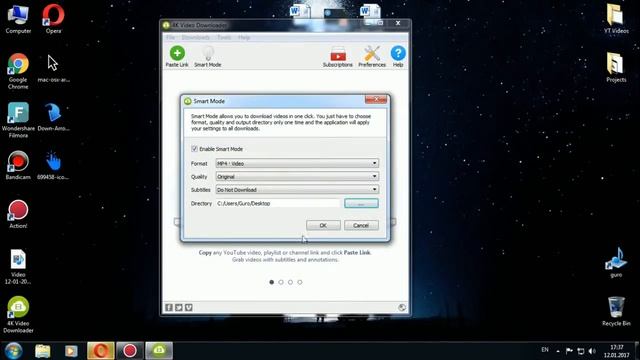The height and width of the screenshot is (360, 640).
Task: Click the directory browse button
Action: (x=361, y=203)
